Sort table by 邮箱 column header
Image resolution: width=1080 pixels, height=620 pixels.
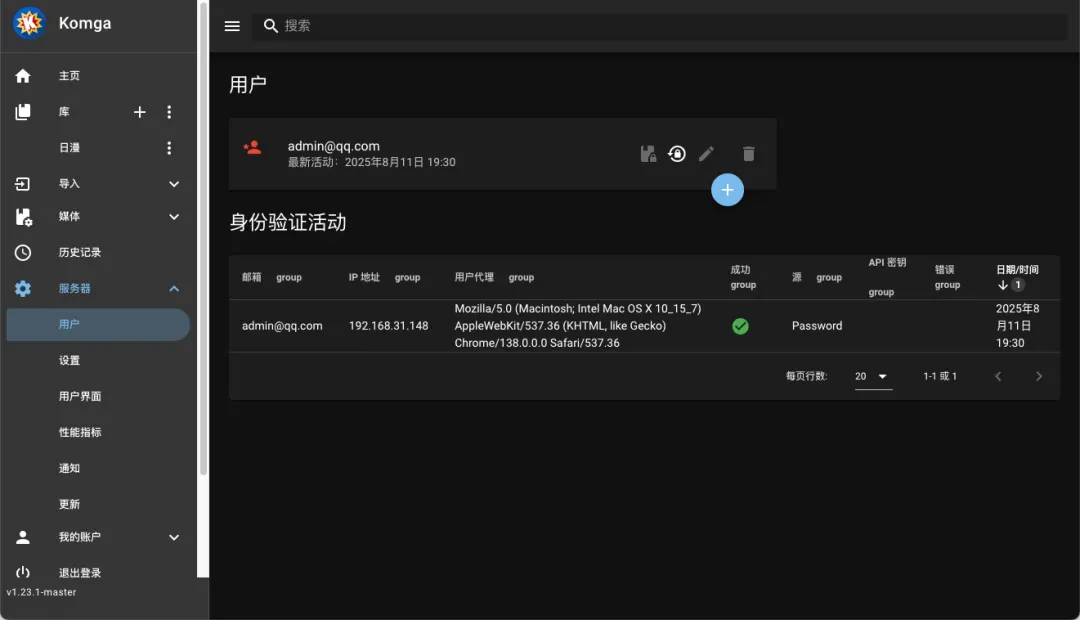[x=251, y=277]
